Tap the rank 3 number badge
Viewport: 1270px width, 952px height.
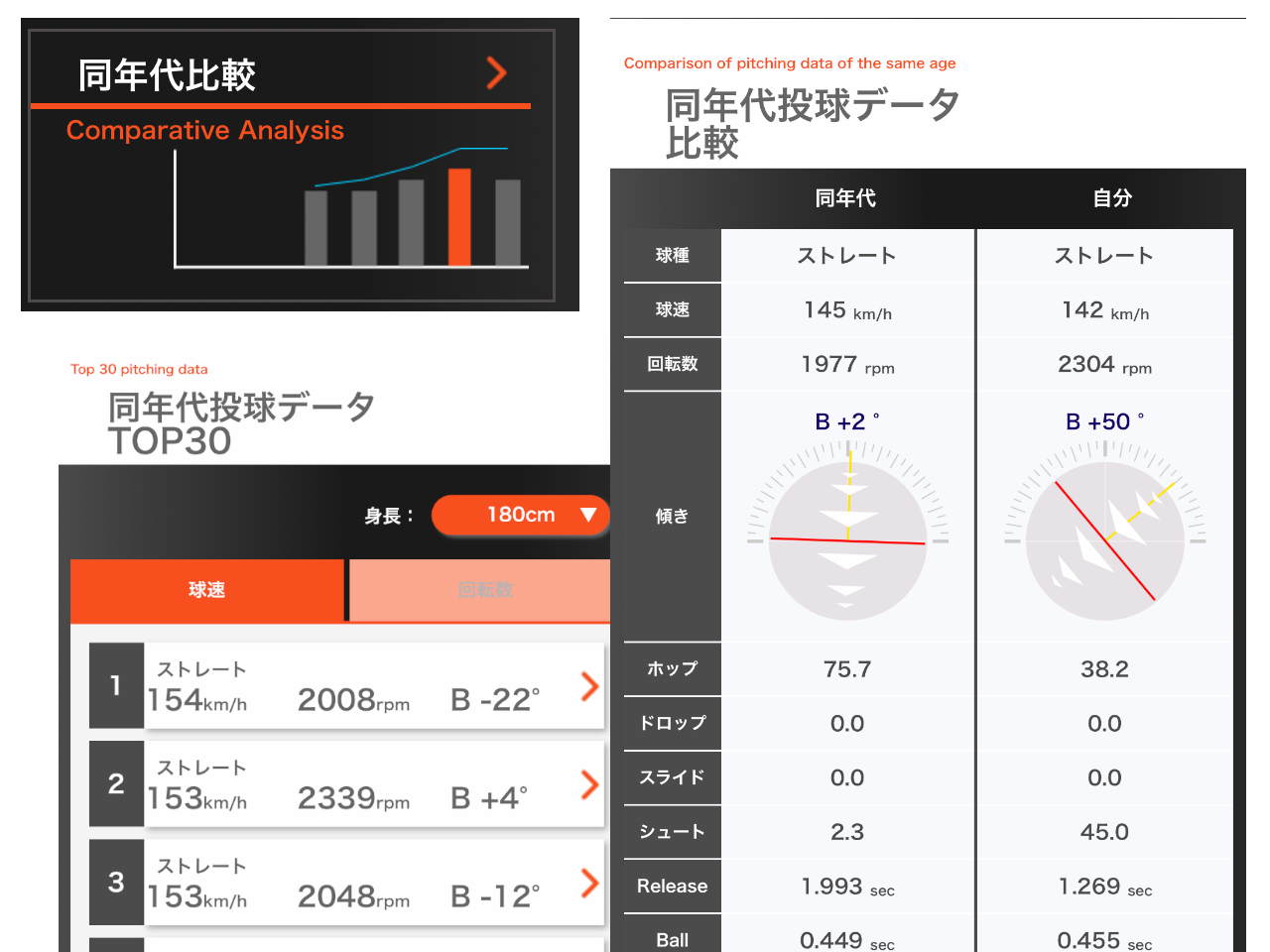tap(116, 883)
